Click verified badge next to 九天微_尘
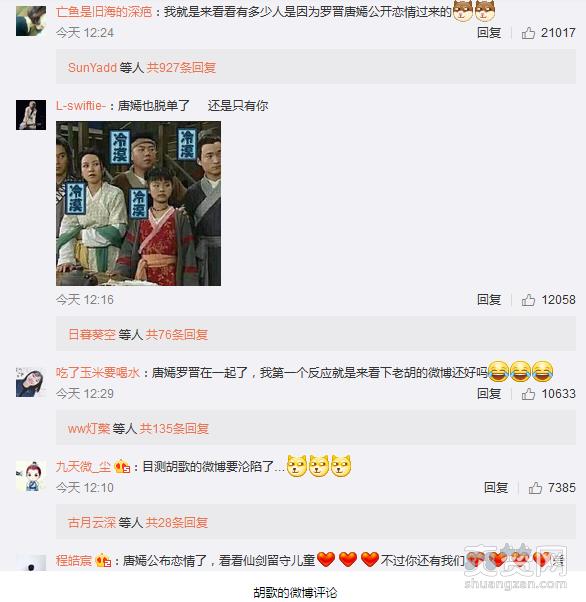Image resolution: width=586 pixels, height=602 pixels. (x=122, y=466)
